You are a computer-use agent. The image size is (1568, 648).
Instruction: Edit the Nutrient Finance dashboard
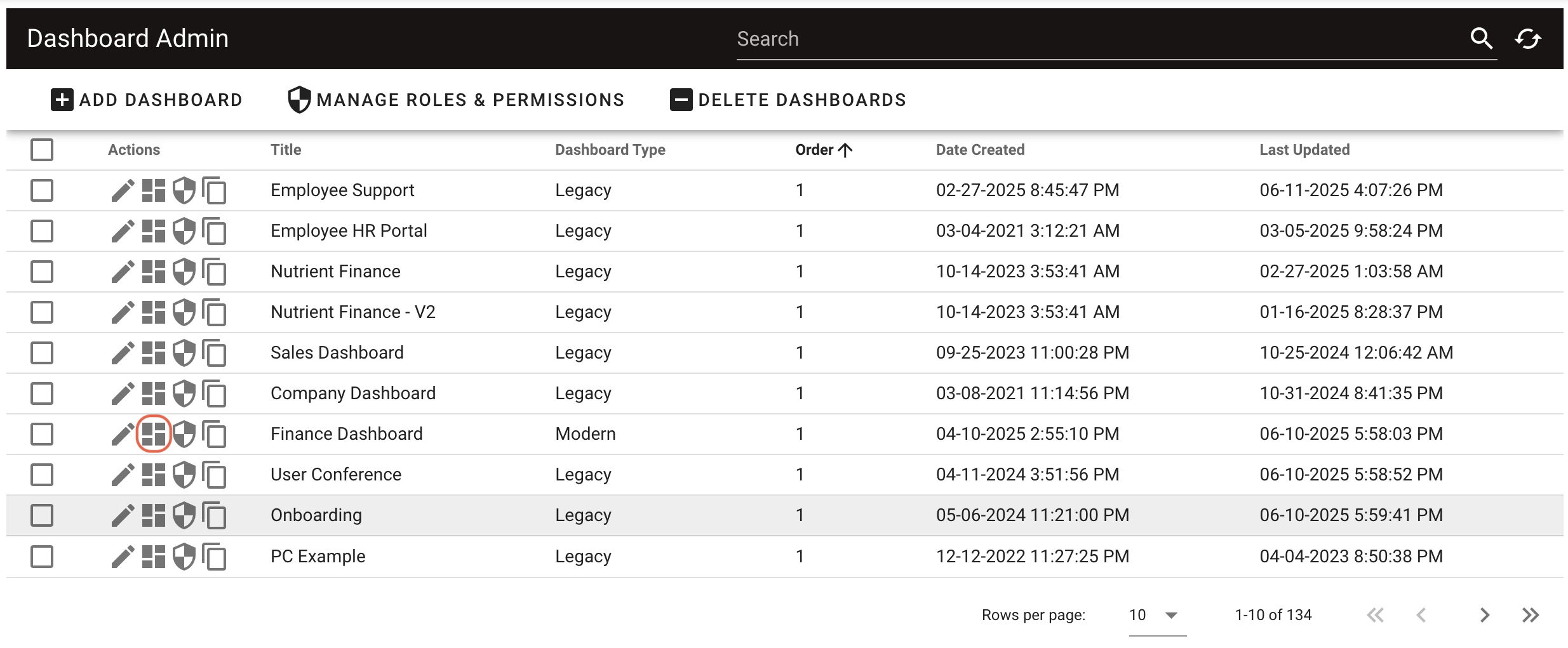123,272
